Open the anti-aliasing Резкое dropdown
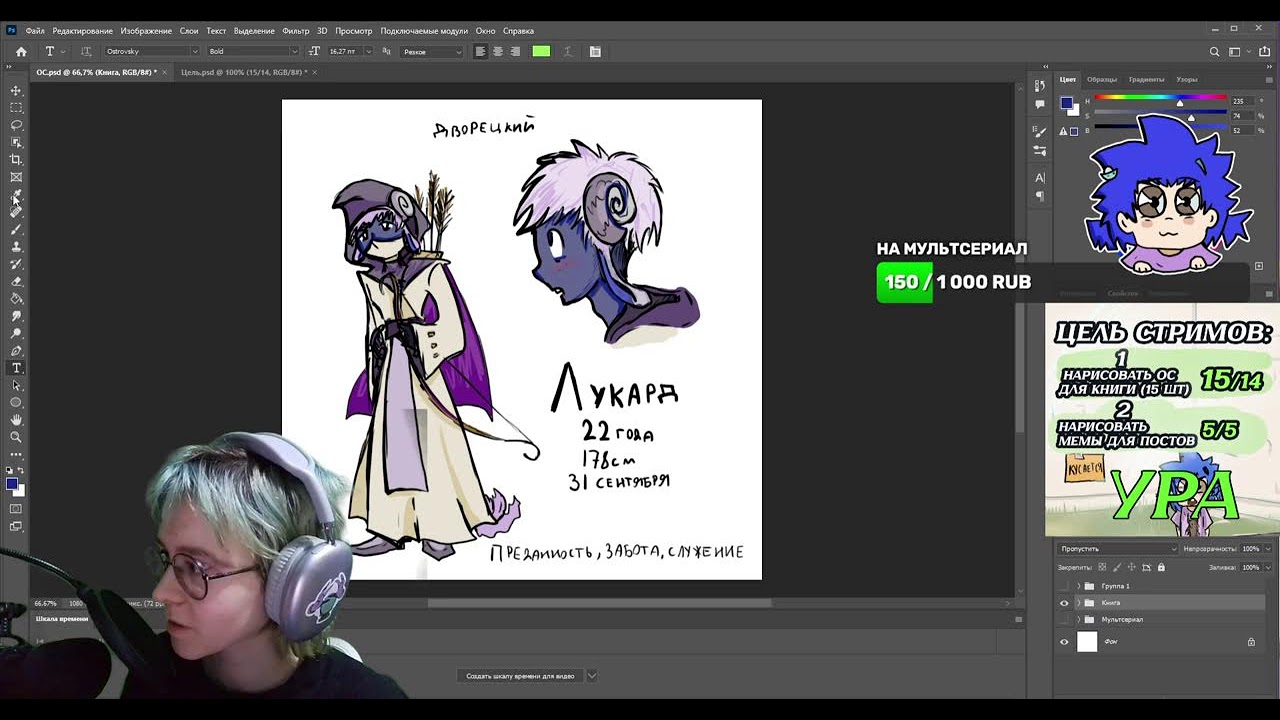 click(x=432, y=51)
